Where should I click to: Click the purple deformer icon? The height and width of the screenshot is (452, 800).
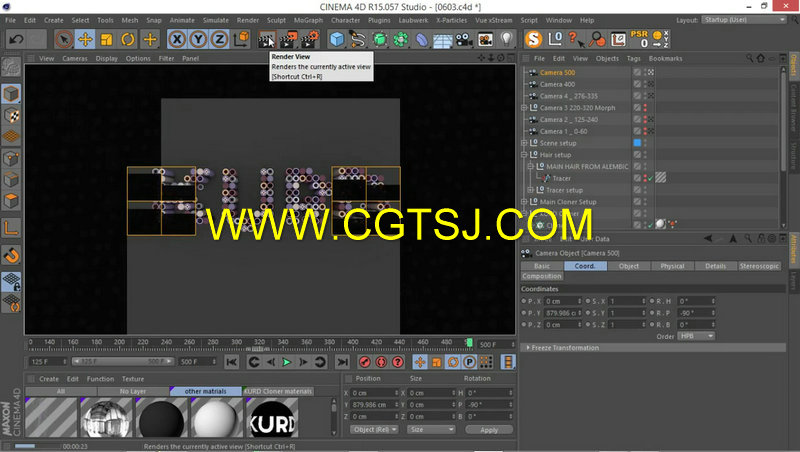coord(422,39)
